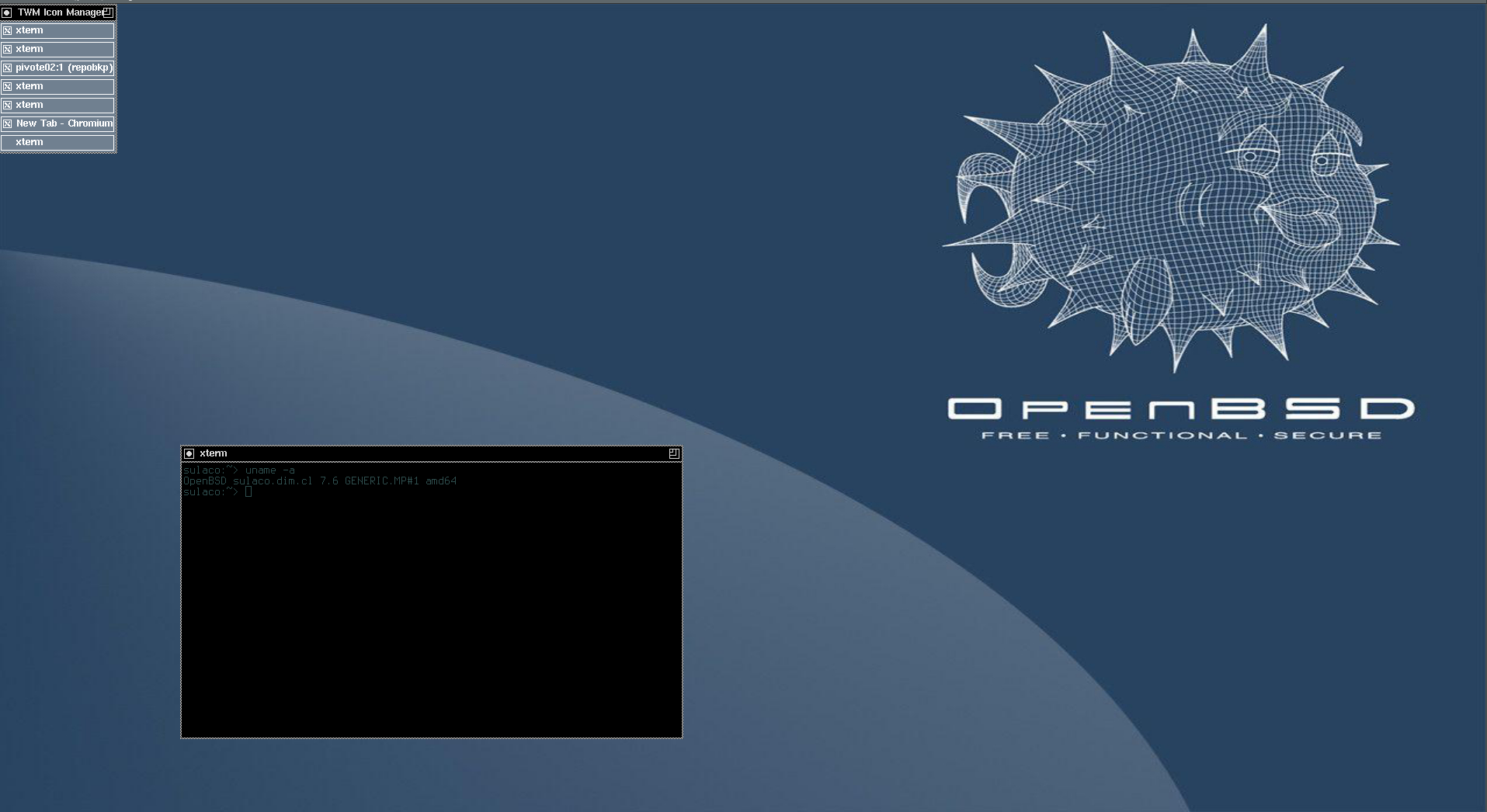
Task: Click the 'OpenBSD sulaco.dim.cl 7.6 GENERIC.MP#1 amd64' output line
Action: tap(320, 481)
